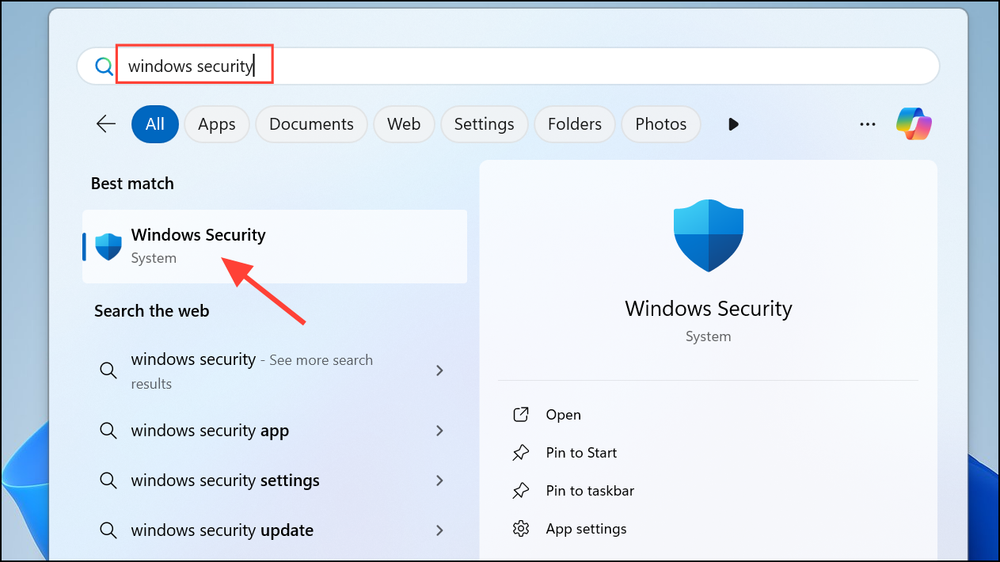1000x562 pixels.
Task: Click the gear icon beside App settings
Action: [x=521, y=529]
